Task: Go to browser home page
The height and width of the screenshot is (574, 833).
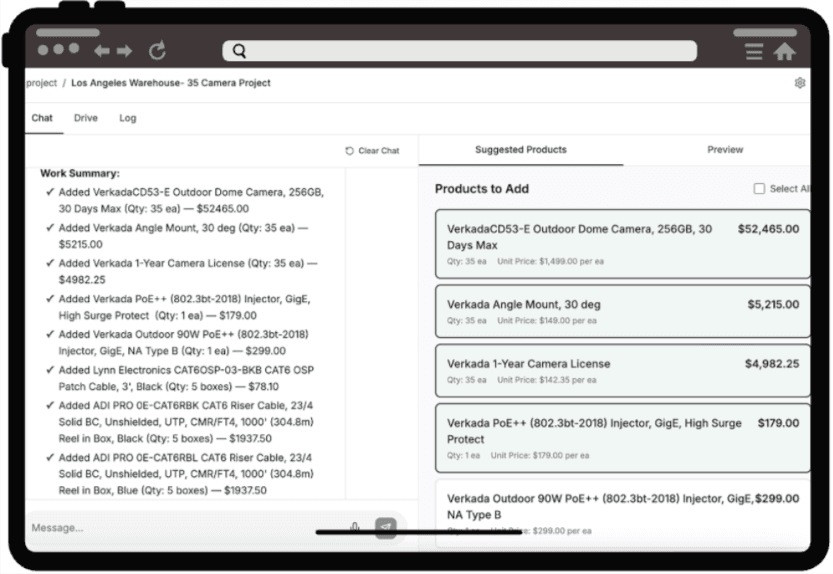Action: pos(784,52)
